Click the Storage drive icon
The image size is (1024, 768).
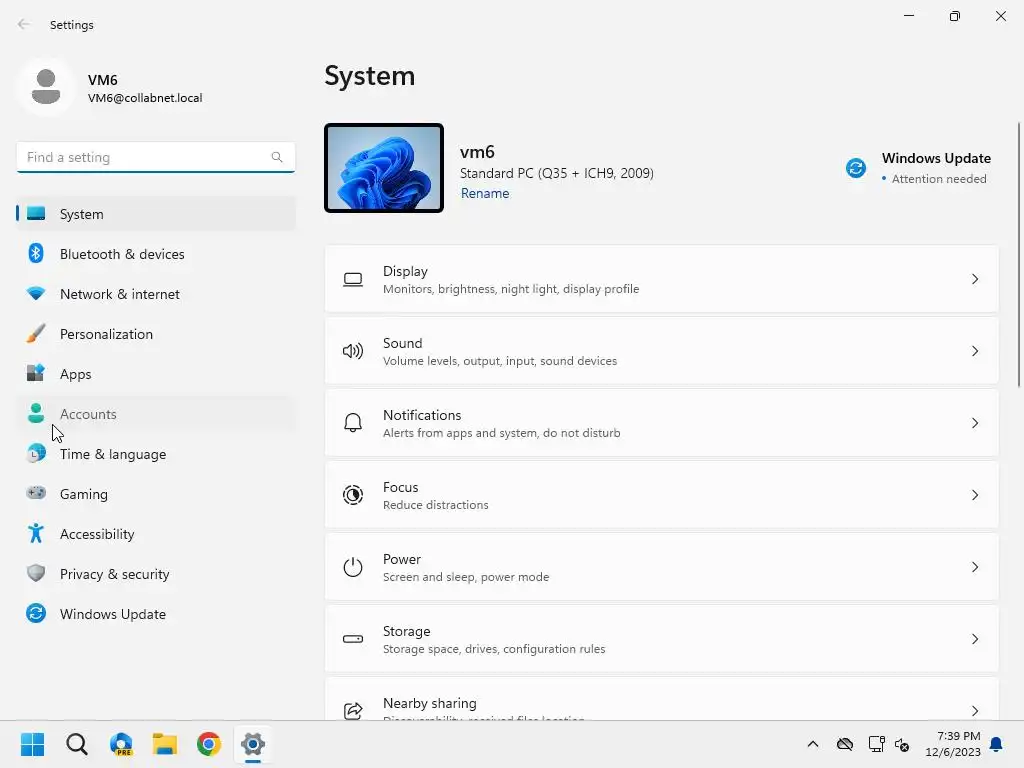(x=353, y=639)
